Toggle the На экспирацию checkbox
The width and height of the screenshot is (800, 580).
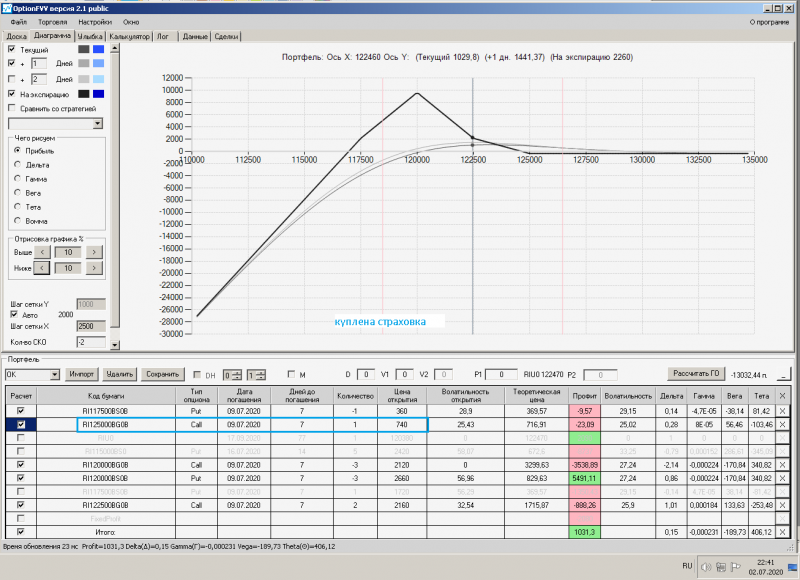tap(12, 94)
